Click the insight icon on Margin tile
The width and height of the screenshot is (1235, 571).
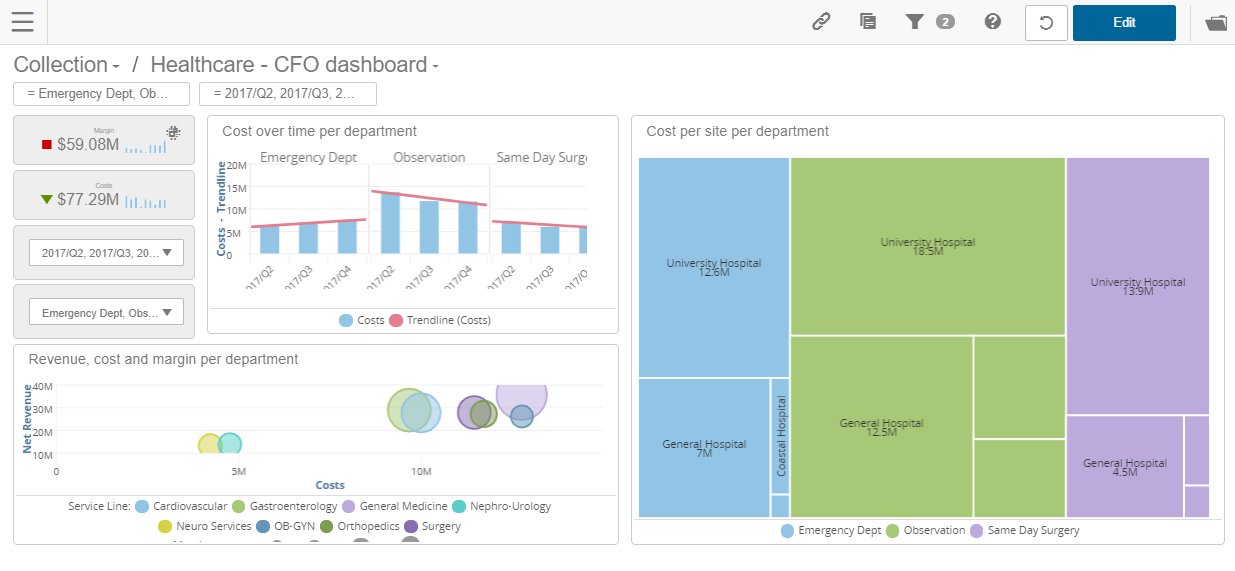tap(173, 133)
